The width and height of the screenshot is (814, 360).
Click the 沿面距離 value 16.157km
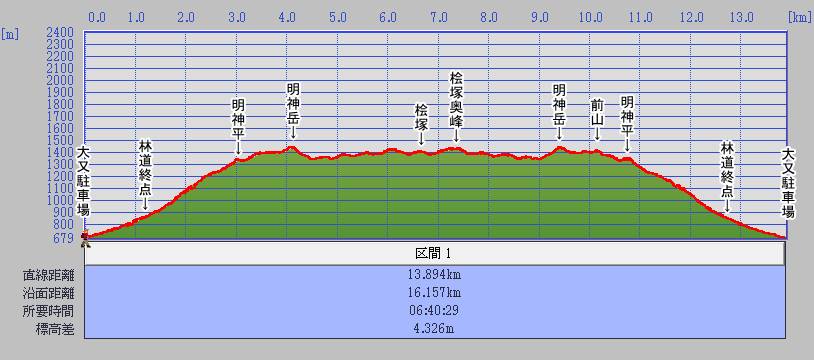[x=435, y=293]
